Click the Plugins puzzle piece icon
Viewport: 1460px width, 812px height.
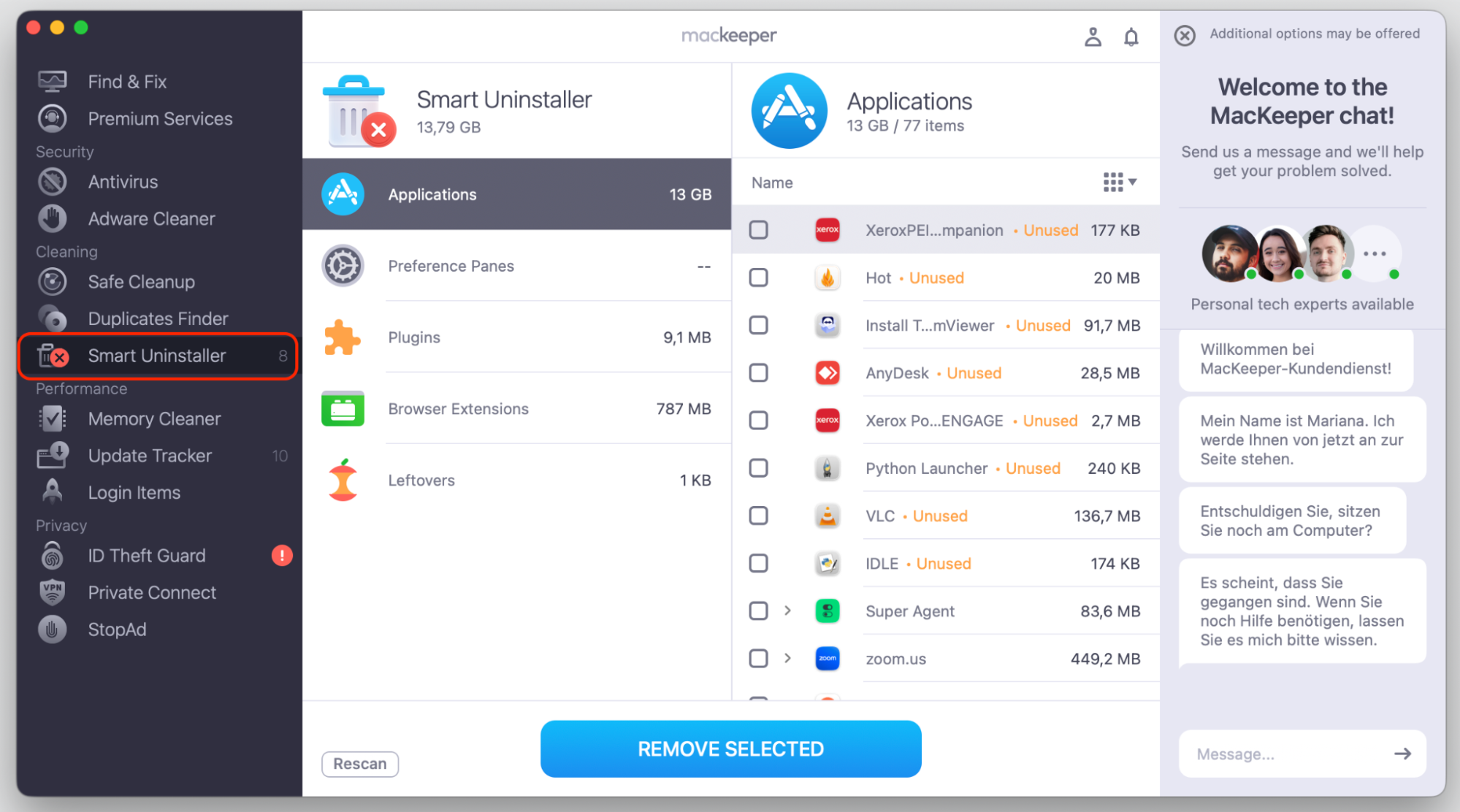[x=343, y=337]
